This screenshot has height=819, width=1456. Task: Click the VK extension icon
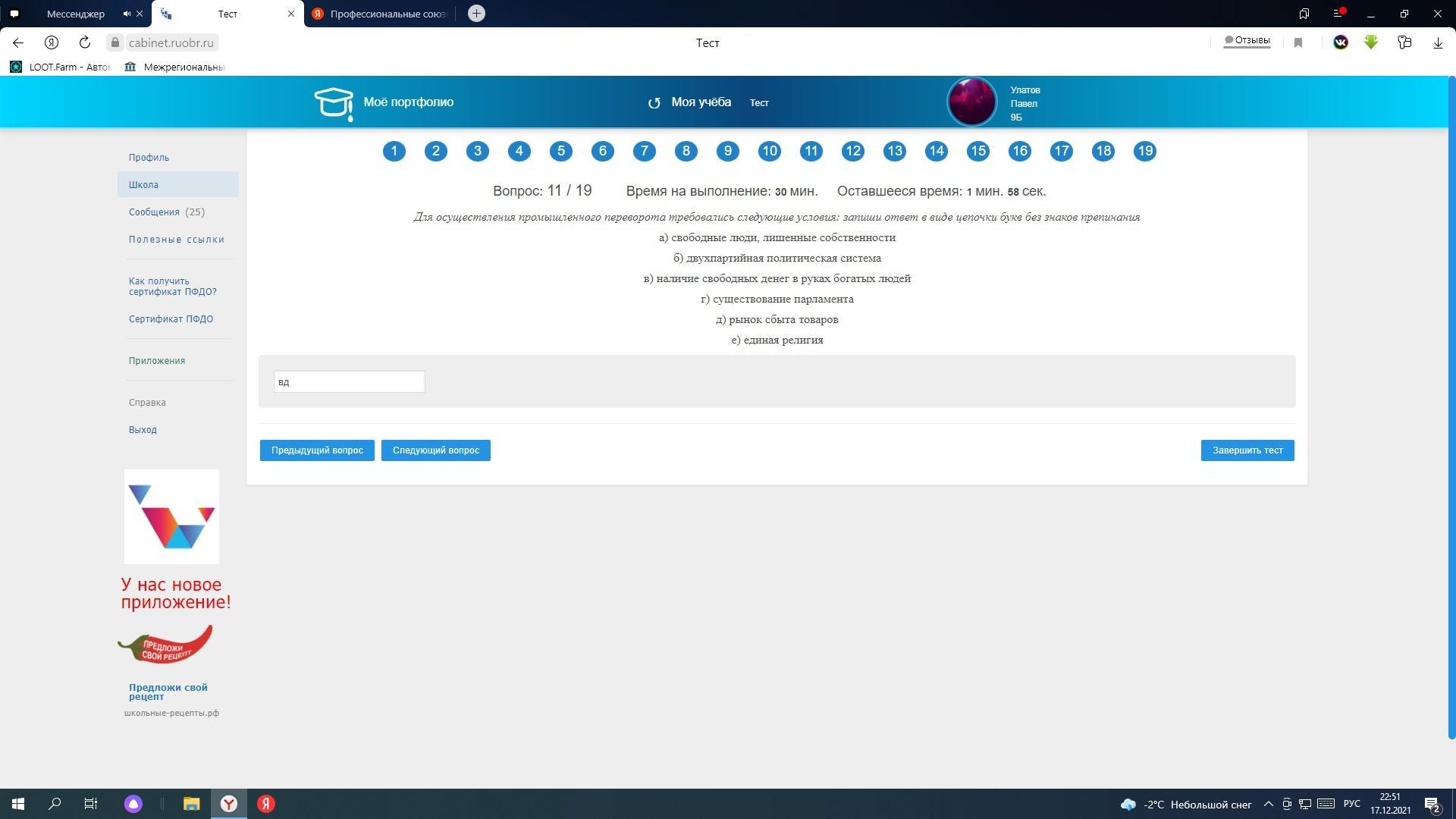(x=1340, y=42)
